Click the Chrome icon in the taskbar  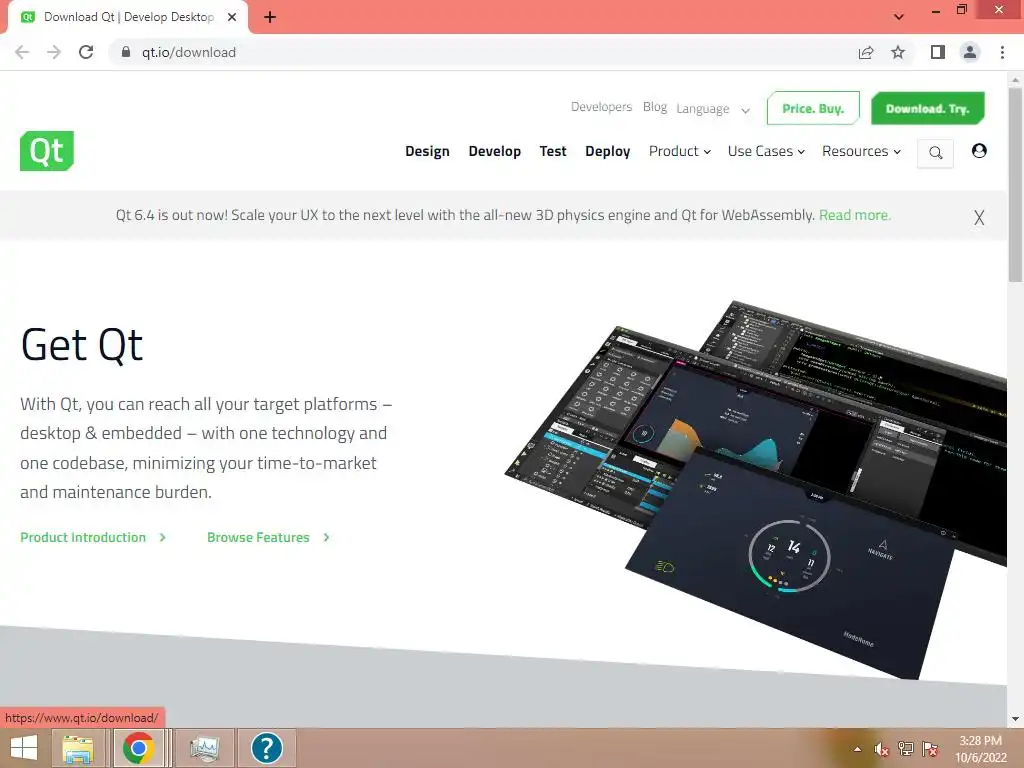coord(138,748)
